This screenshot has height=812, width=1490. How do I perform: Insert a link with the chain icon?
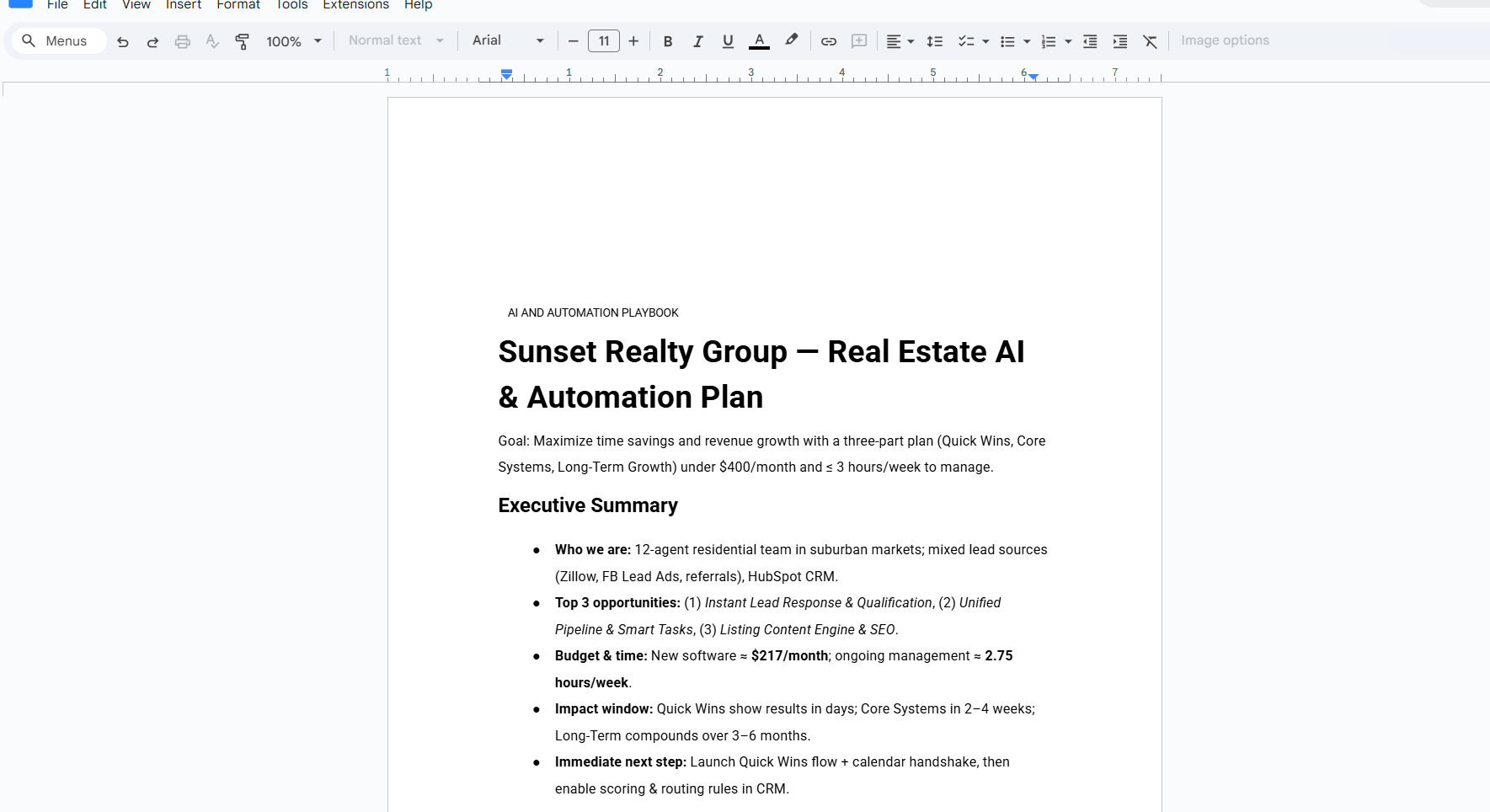pos(829,41)
